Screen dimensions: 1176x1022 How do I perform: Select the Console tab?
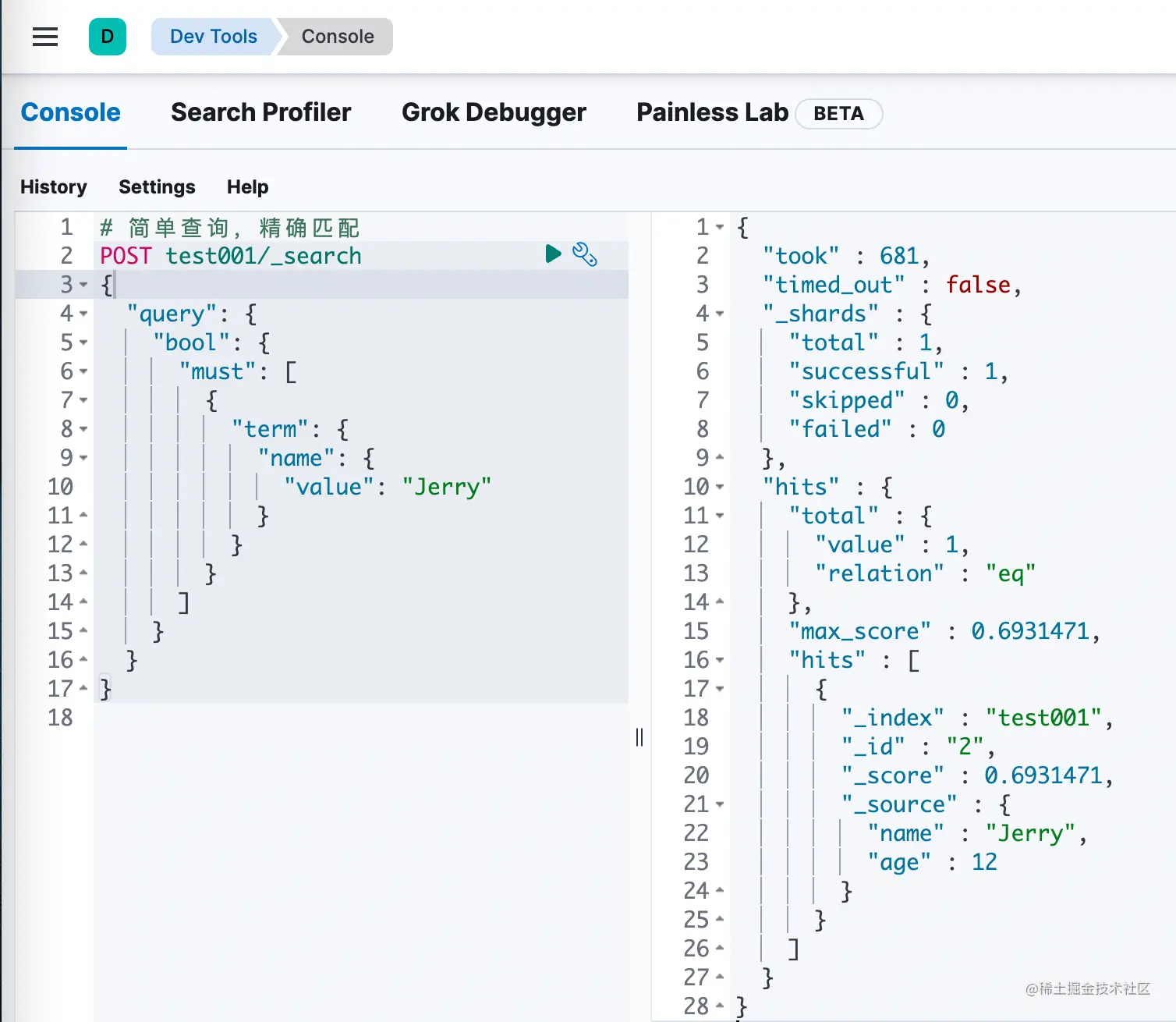click(70, 112)
